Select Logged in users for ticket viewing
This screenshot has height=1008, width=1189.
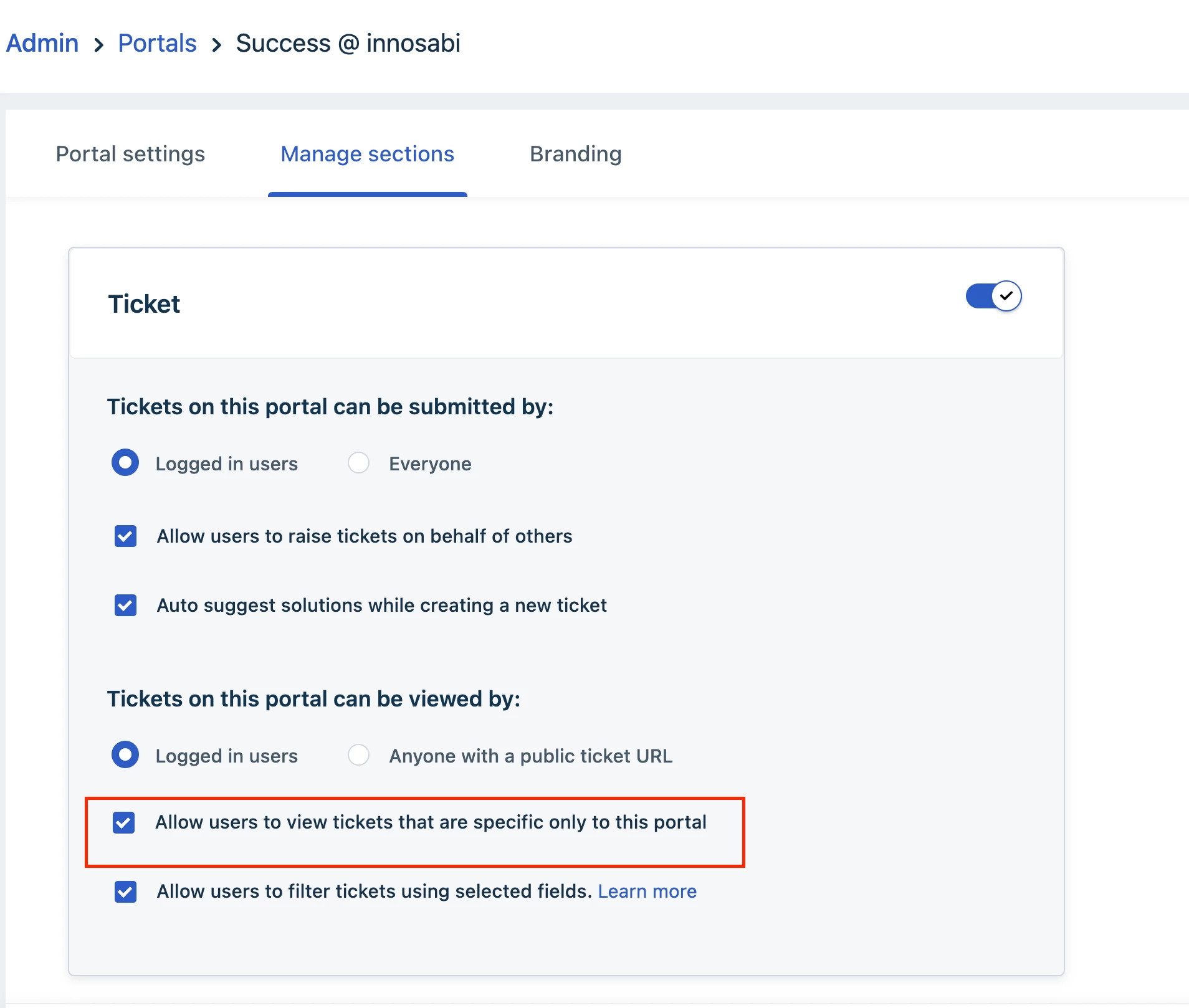click(x=125, y=755)
